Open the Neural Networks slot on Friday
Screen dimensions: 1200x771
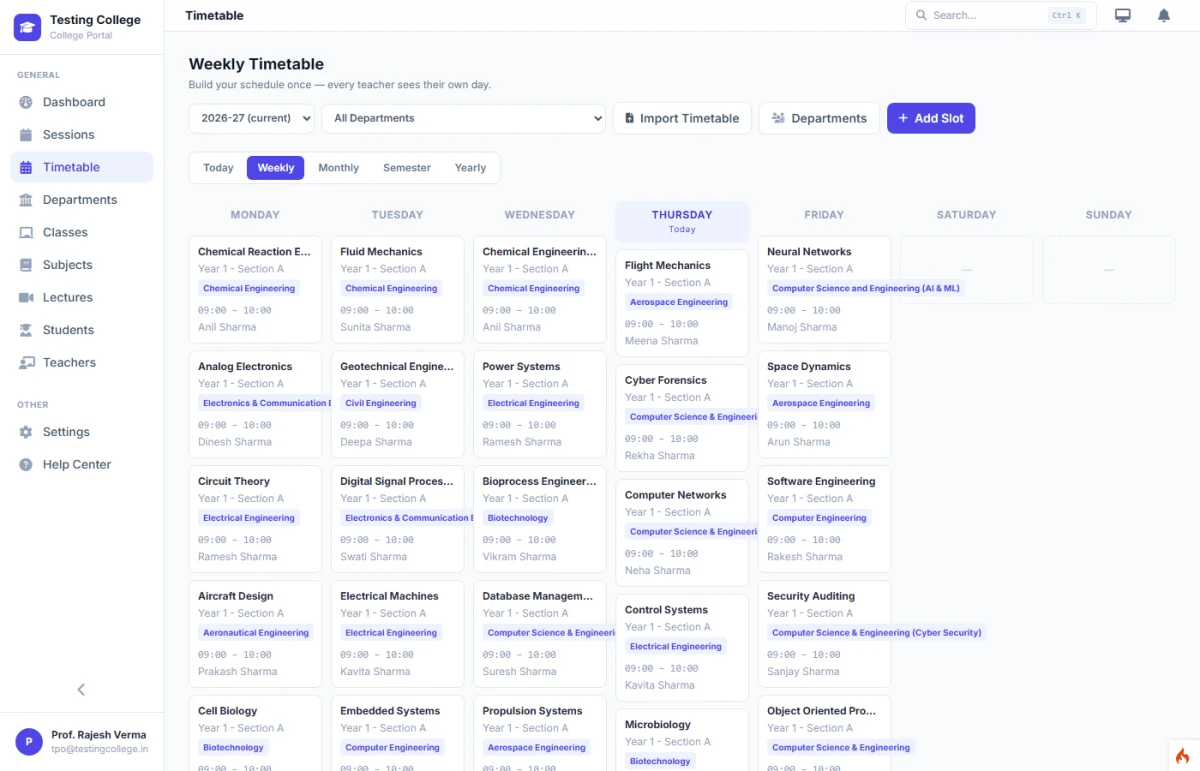click(824, 290)
